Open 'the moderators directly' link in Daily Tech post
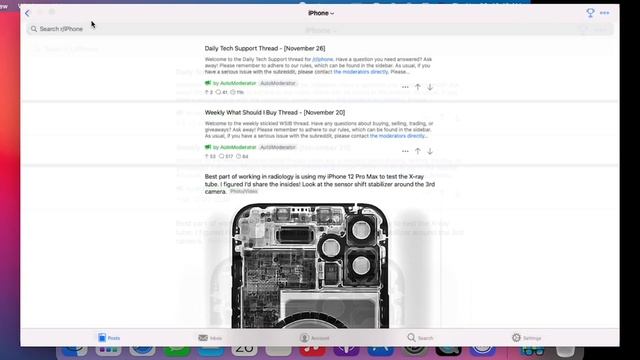The width and height of the screenshot is (640, 360). coord(360,72)
